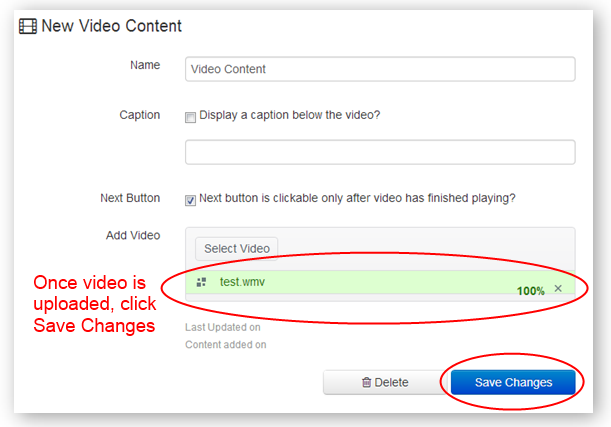This screenshot has width=611, height=427.
Task: Click the trash can icon on Delete
Action: (x=366, y=382)
